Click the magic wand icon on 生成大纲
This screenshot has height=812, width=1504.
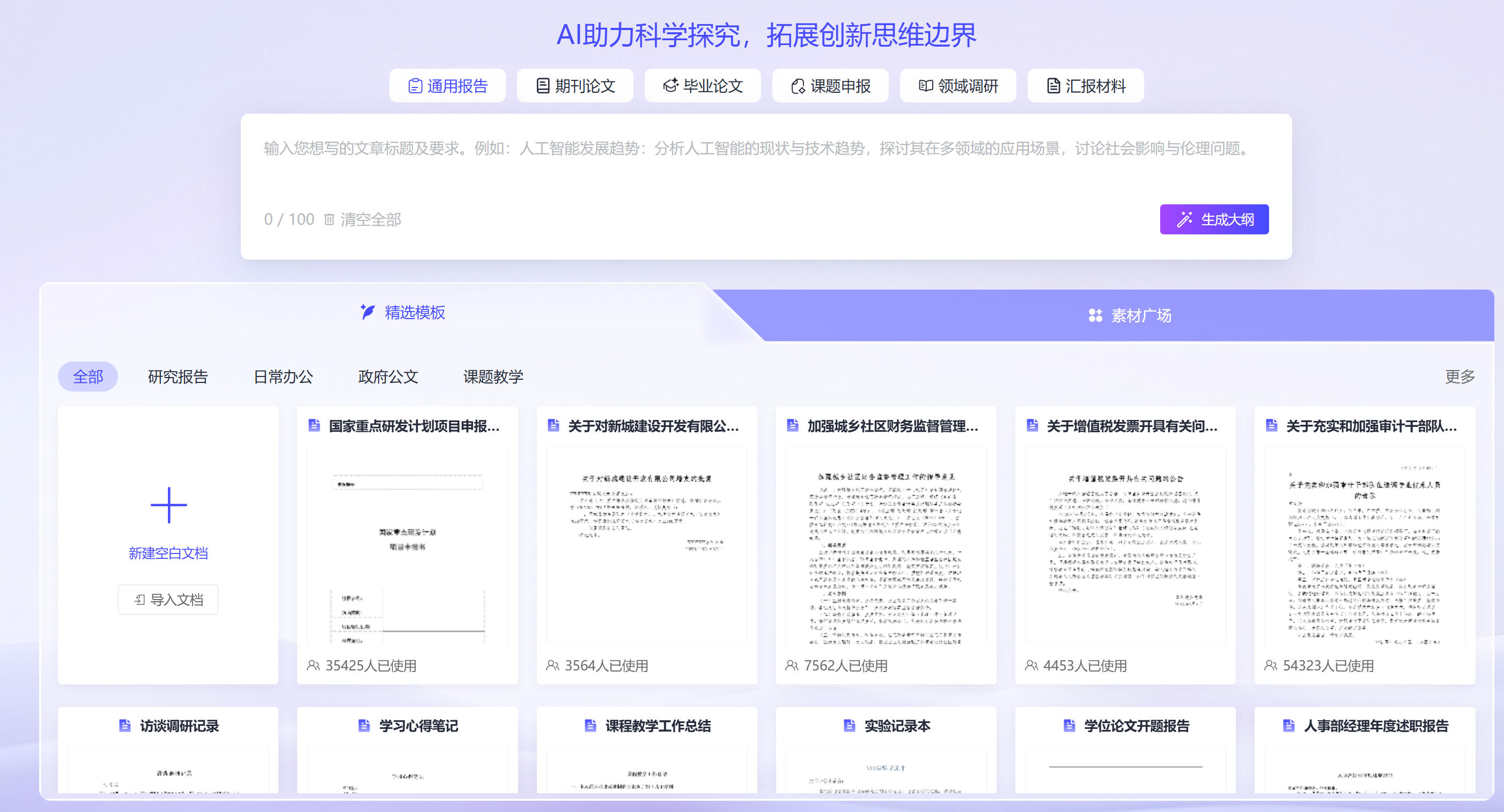(x=1184, y=219)
